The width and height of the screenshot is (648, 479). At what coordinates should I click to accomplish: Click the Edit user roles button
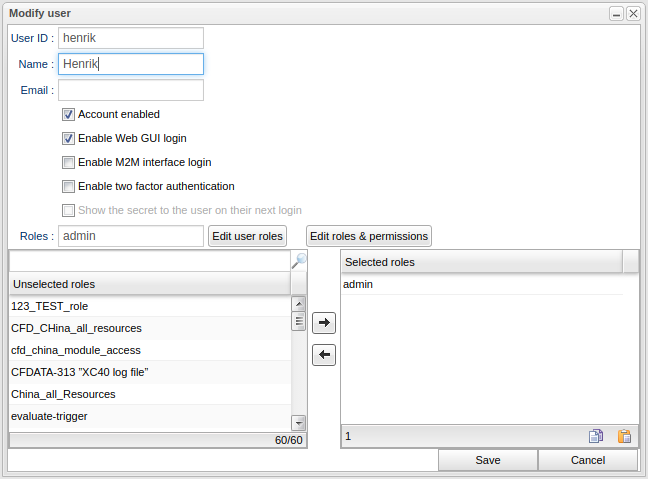[x=247, y=236]
